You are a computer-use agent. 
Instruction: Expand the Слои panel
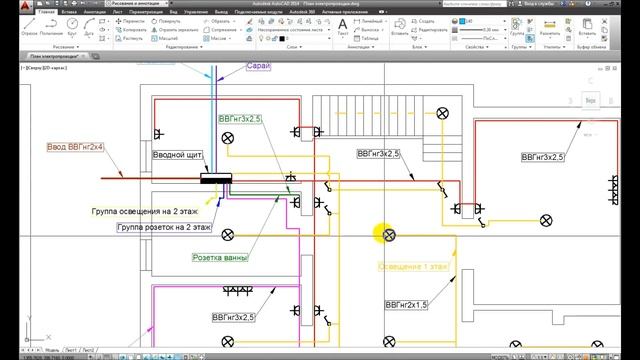(294, 47)
